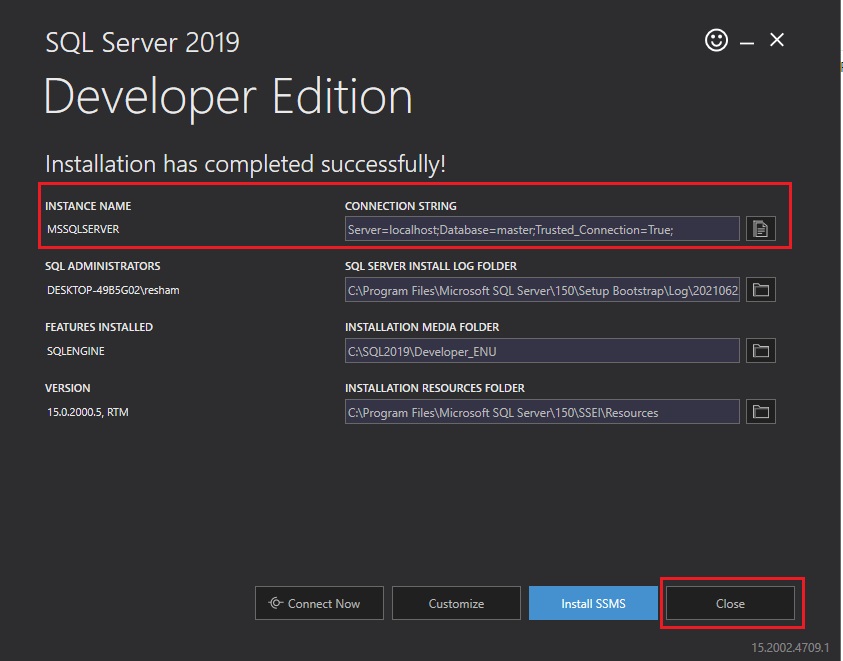Click the VERSION label

point(68,388)
